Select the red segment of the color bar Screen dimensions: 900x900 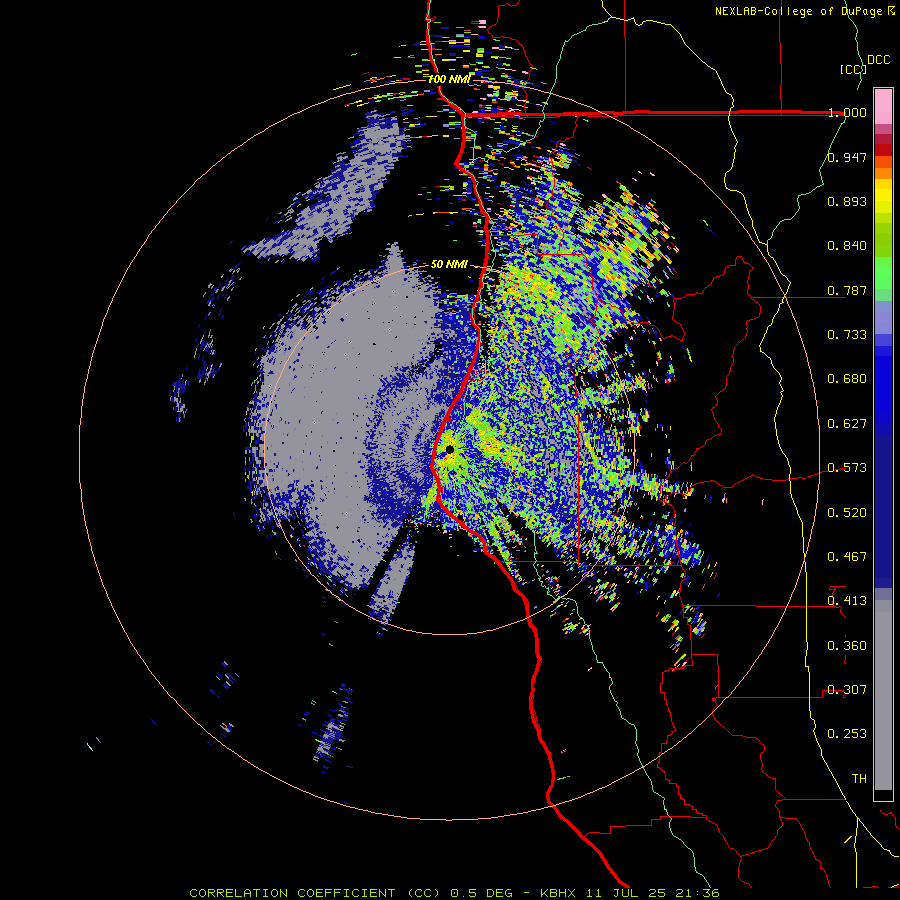883,150
